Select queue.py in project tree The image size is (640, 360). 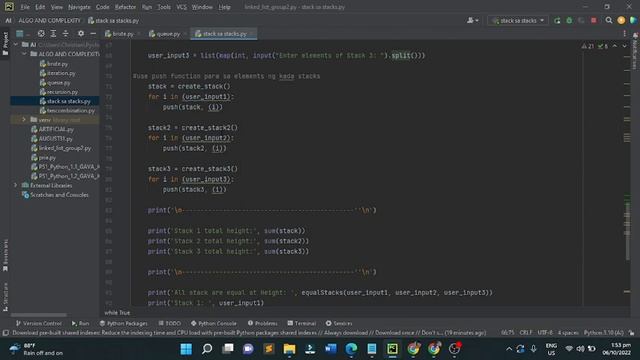coord(55,82)
